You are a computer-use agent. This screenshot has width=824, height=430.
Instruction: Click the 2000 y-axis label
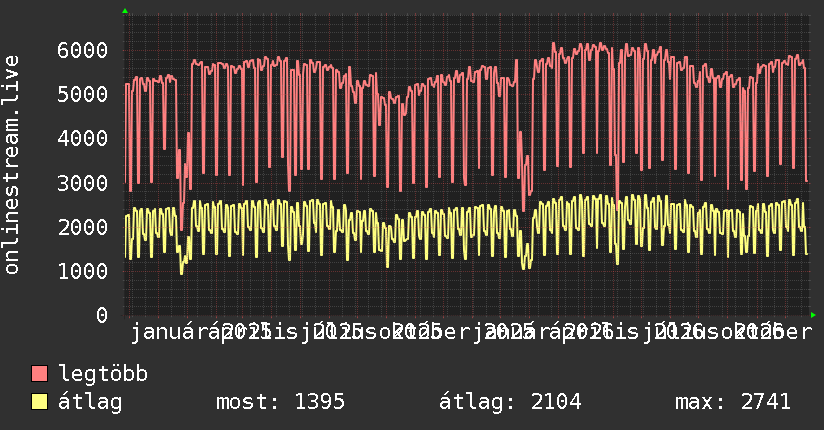83,227
